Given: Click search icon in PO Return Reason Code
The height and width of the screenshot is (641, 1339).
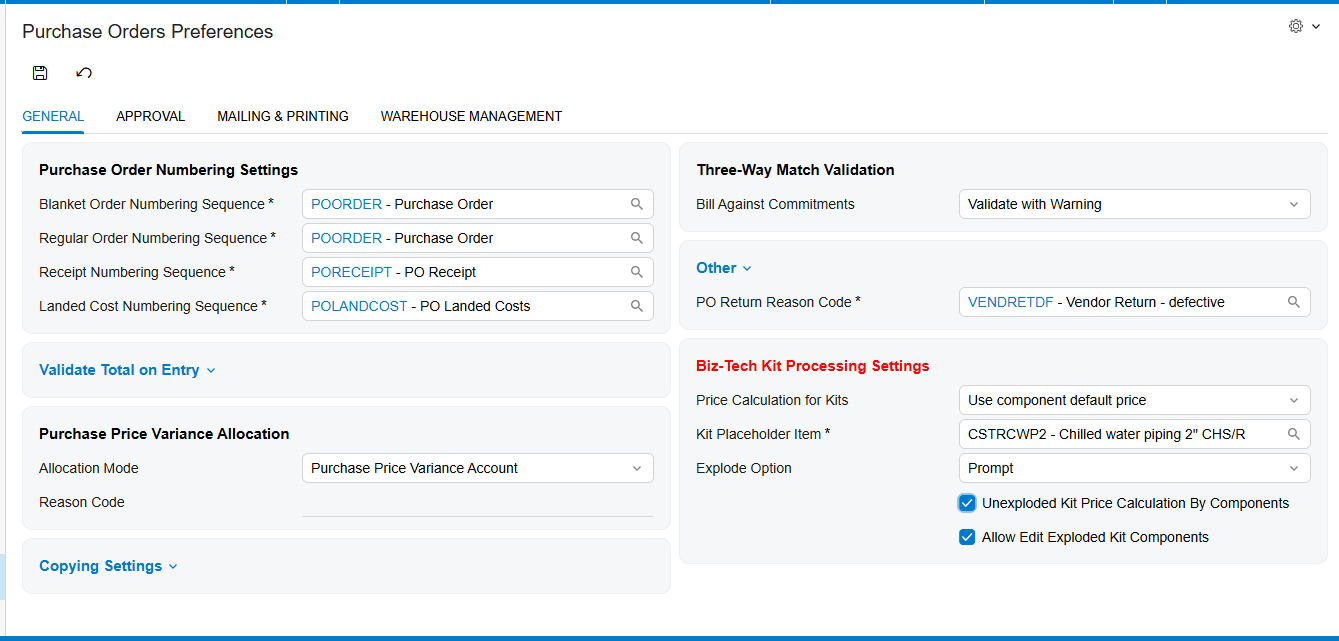Looking at the screenshot, I should pos(1294,302).
